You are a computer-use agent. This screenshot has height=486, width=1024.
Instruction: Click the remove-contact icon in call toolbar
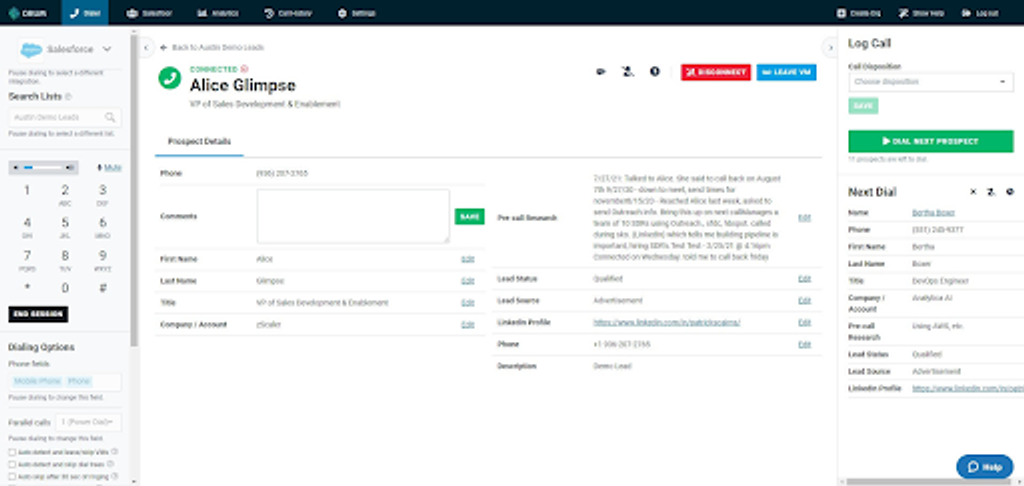[x=628, y=72]
